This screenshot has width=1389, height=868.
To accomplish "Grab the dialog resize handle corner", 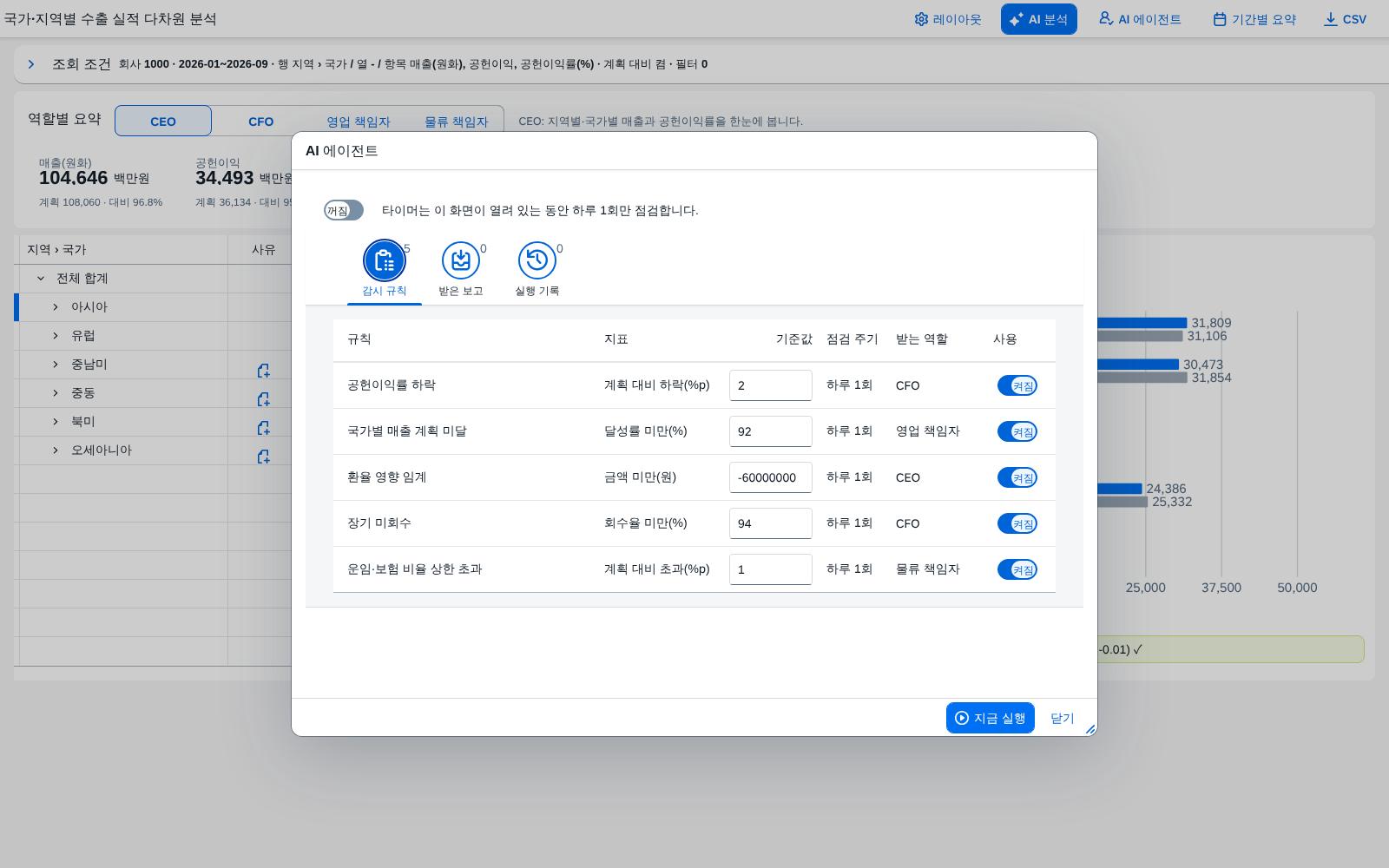I will (x=1090, y=729).
